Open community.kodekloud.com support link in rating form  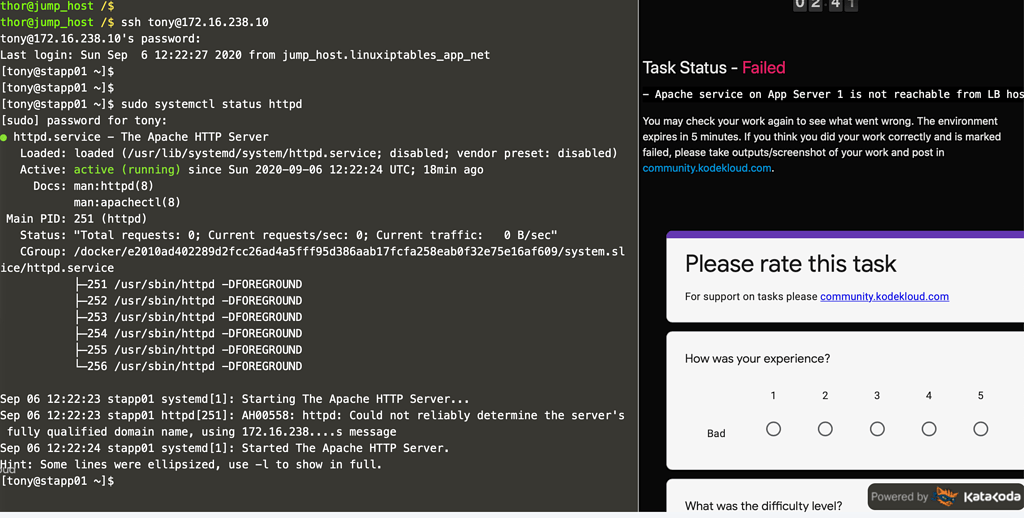point(884,297)
